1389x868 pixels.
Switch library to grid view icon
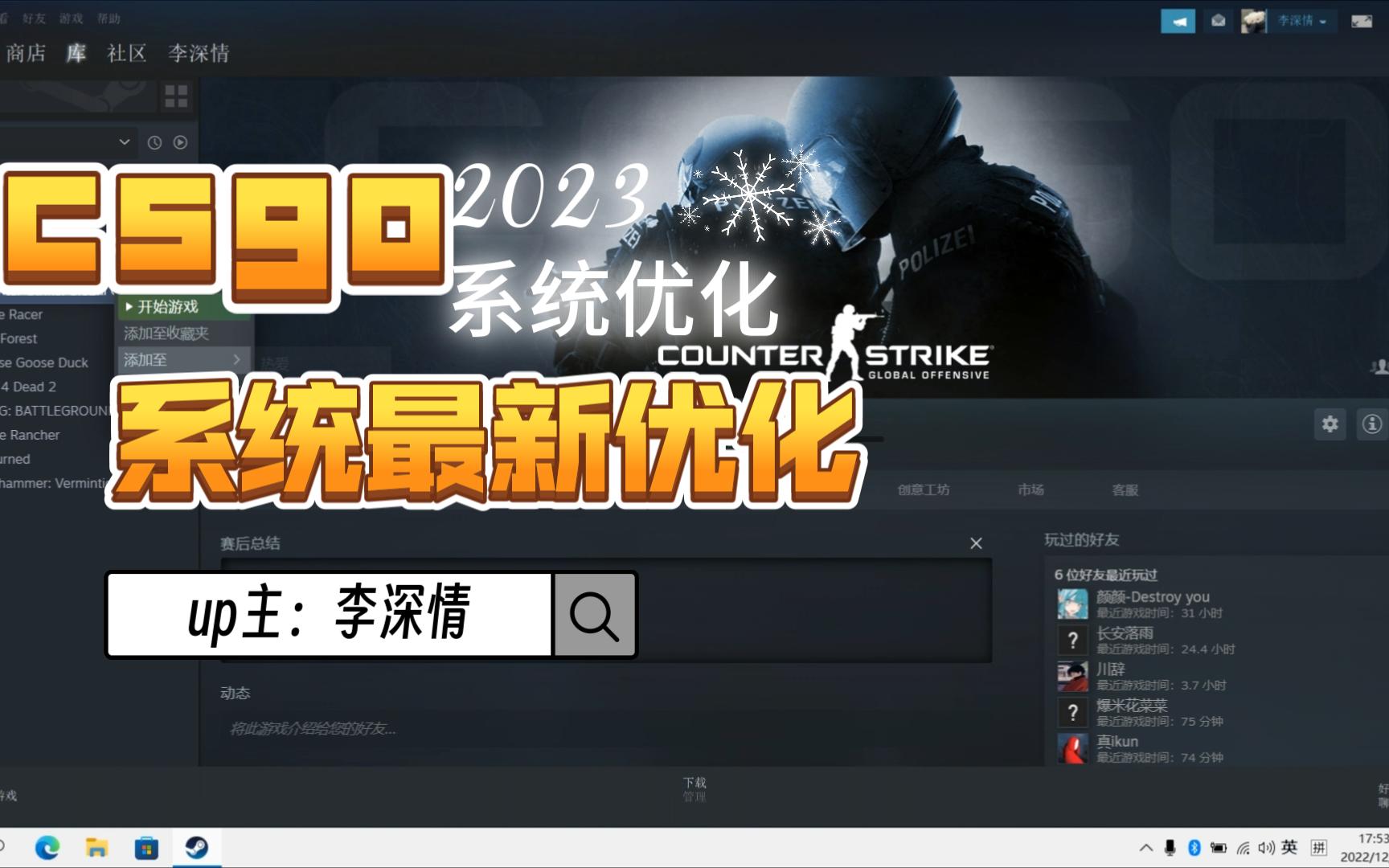(175, 96)
